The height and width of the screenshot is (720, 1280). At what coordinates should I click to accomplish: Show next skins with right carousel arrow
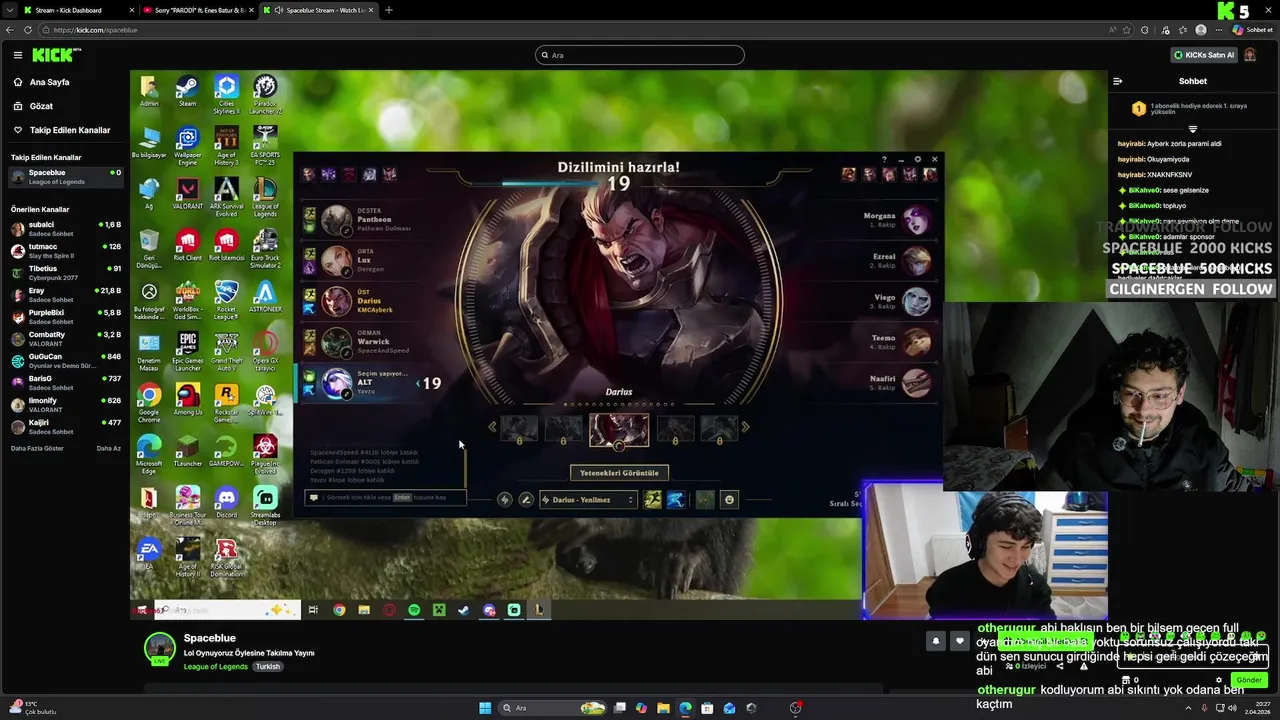745,428
